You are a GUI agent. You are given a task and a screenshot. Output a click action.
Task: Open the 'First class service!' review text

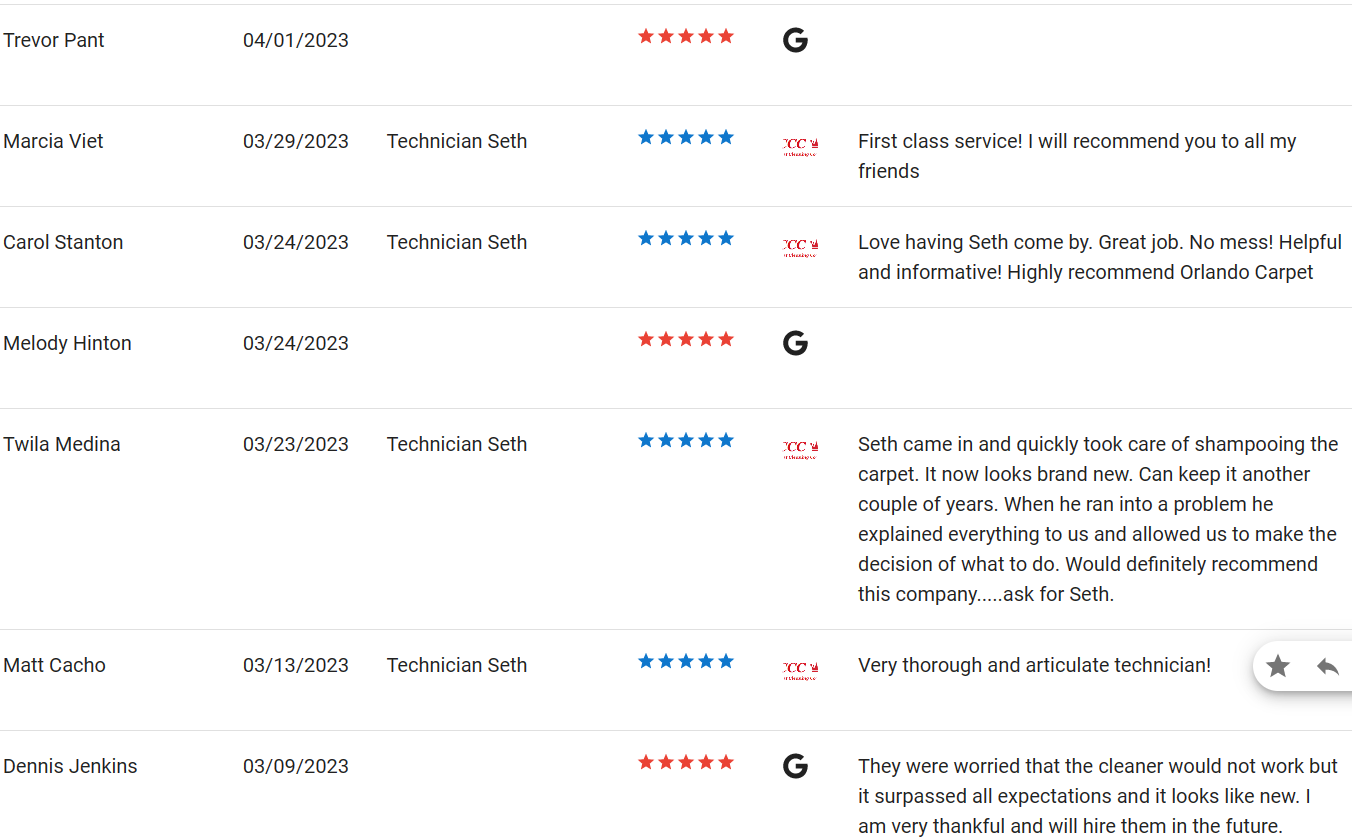click(x=1077, y=156)
